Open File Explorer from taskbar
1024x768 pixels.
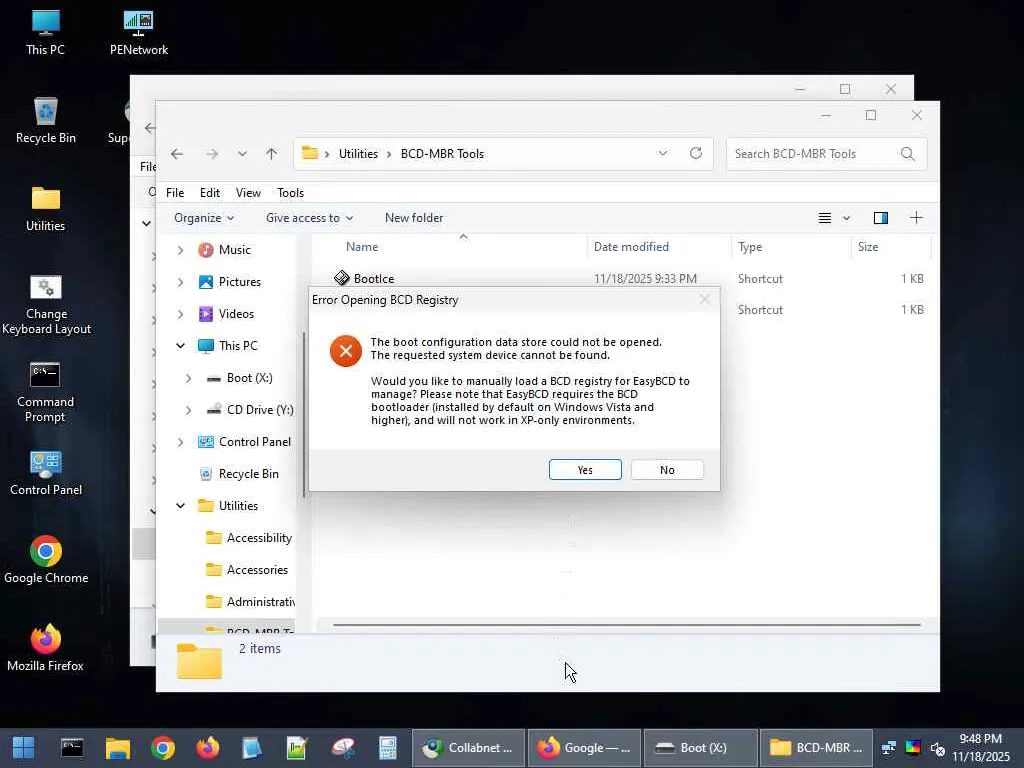(118, 748)
